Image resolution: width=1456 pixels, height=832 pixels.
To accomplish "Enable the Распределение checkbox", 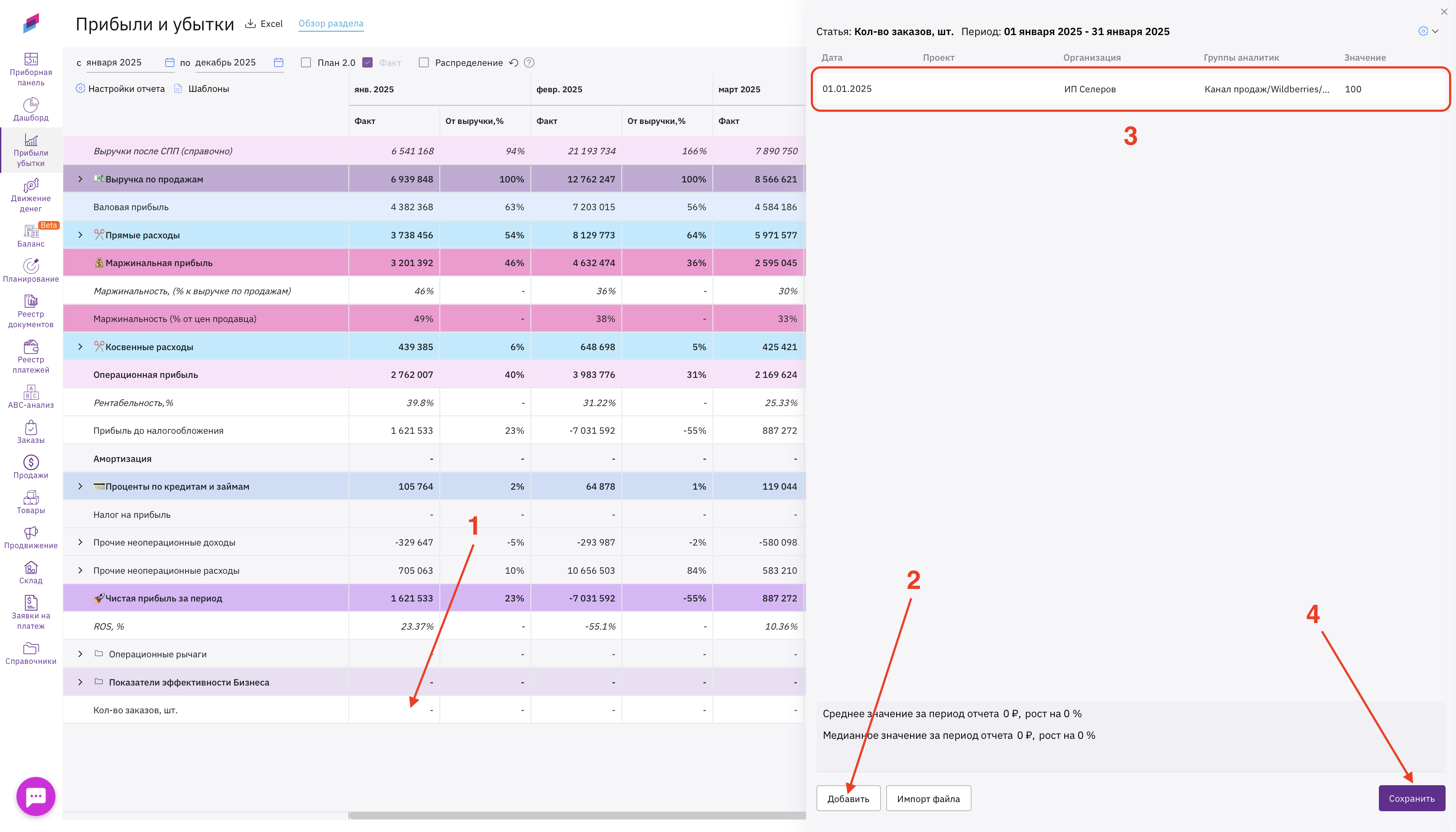I will coord(423,62).
